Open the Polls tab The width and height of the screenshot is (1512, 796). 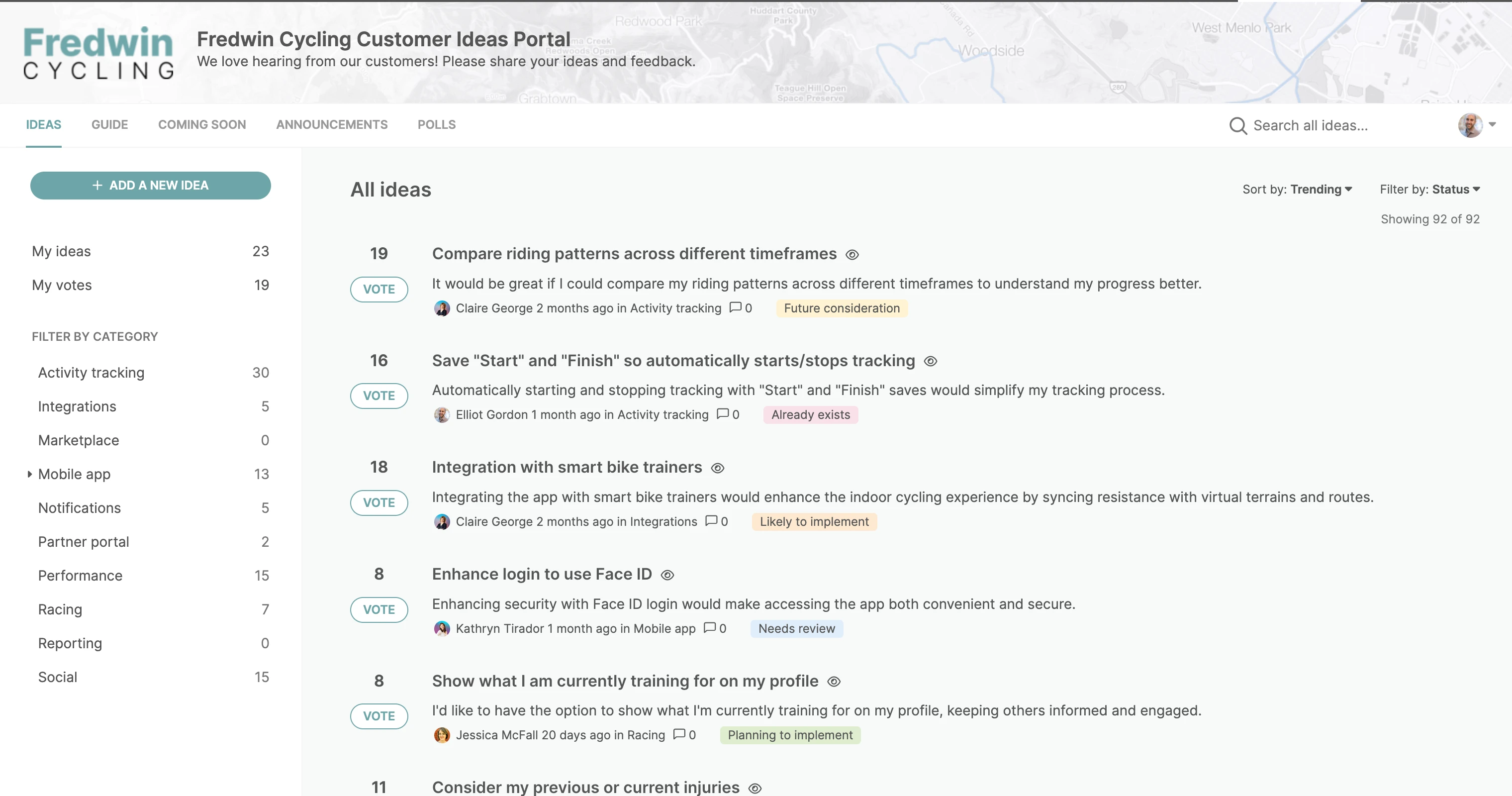click(x=436, y=125)
